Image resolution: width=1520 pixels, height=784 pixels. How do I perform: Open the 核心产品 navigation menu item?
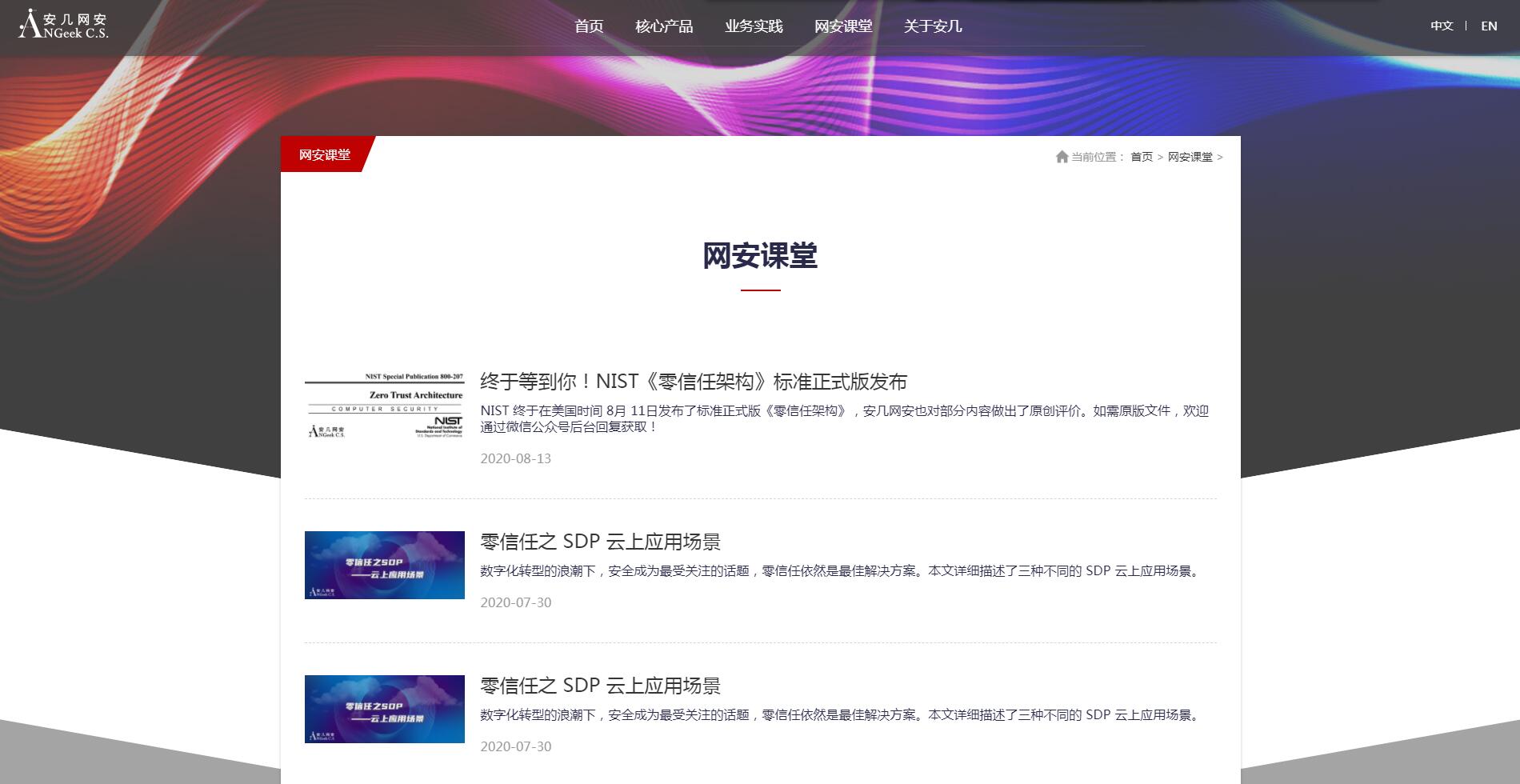[666, 26]
